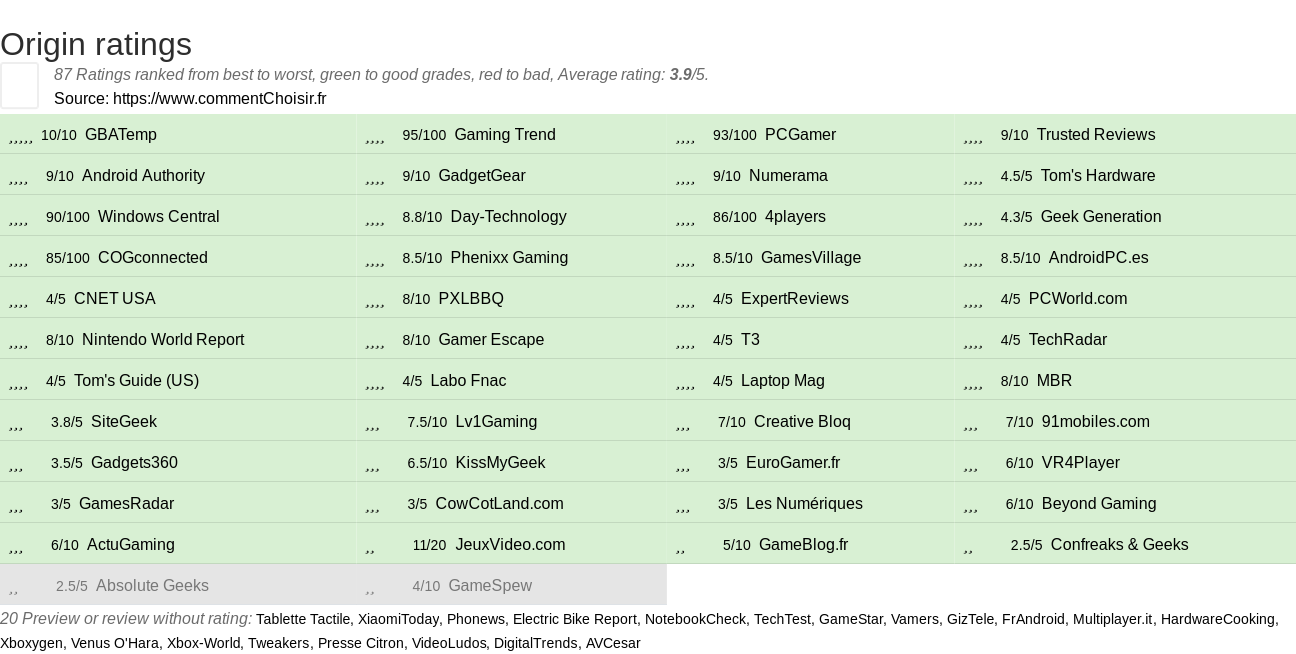Viewport: 1296px width, 654px height.
Task: Select the Confreaks & Geeks entry
Action: 1119,545
